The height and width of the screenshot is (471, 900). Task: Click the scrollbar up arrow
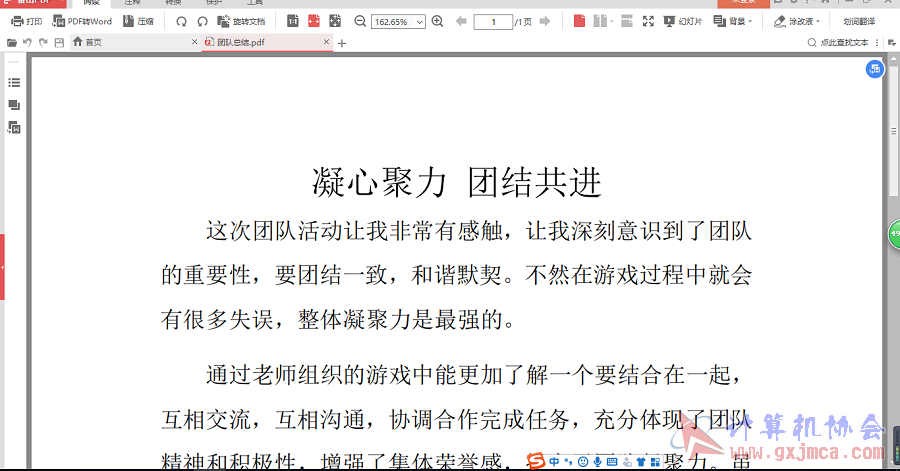[x=894, y=59]
